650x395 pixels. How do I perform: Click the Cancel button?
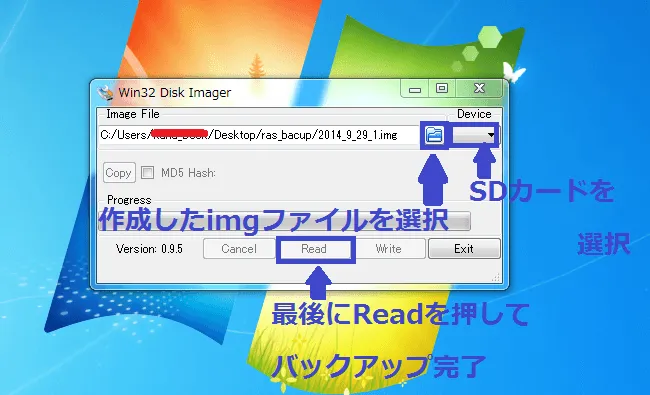click(239, 249)
